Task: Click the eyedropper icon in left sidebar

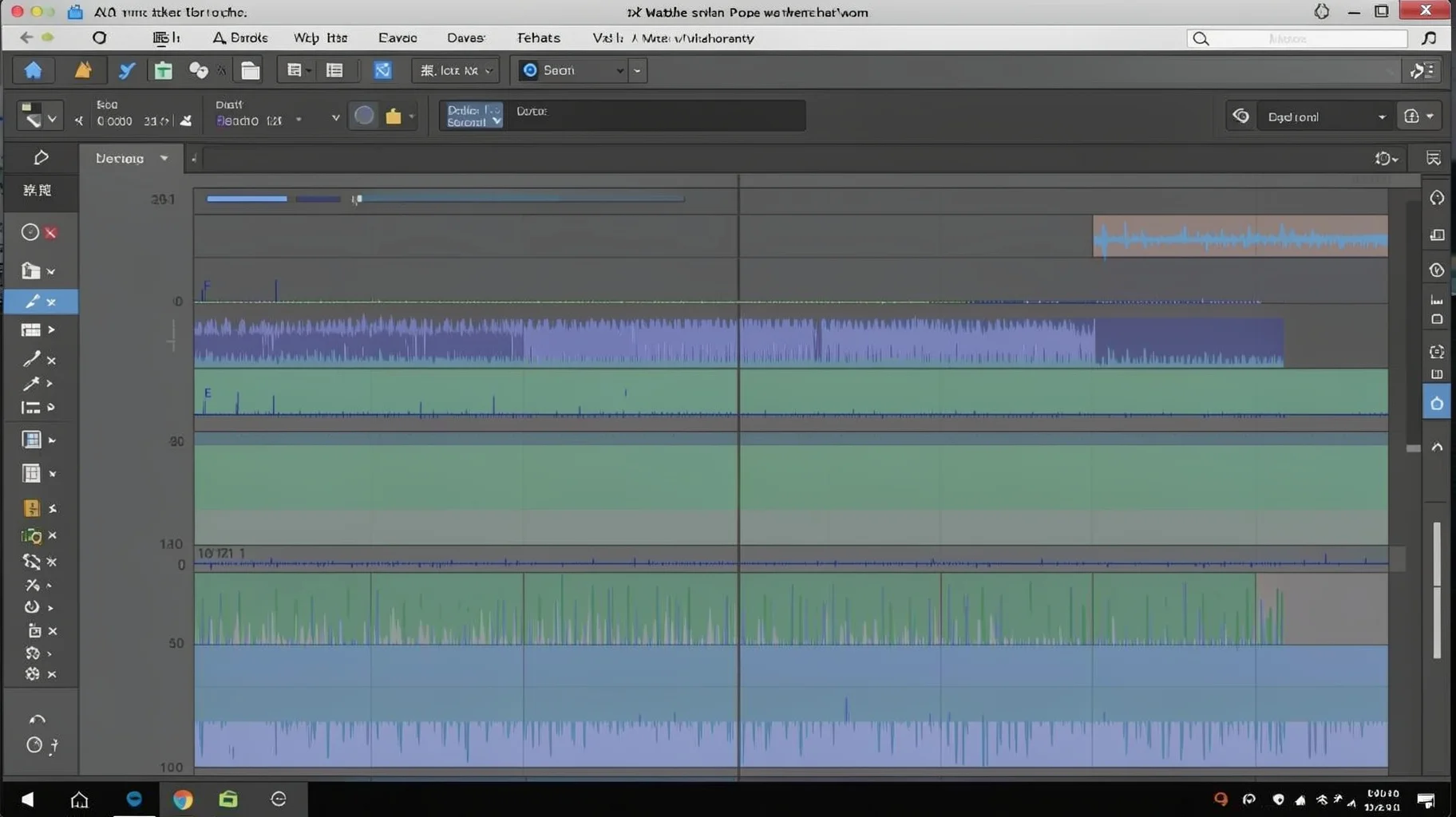Action: coord(31,360)
